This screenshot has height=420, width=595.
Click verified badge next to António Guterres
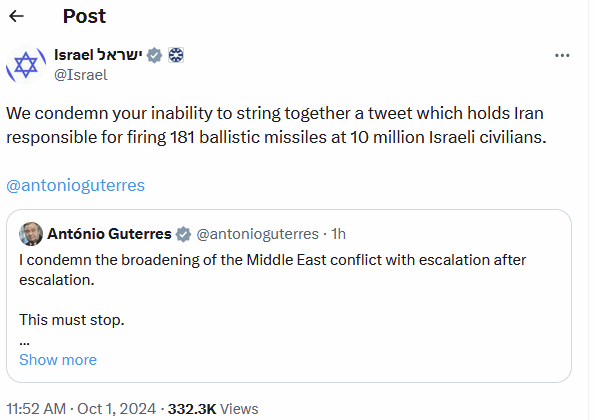tap(183, 234)
